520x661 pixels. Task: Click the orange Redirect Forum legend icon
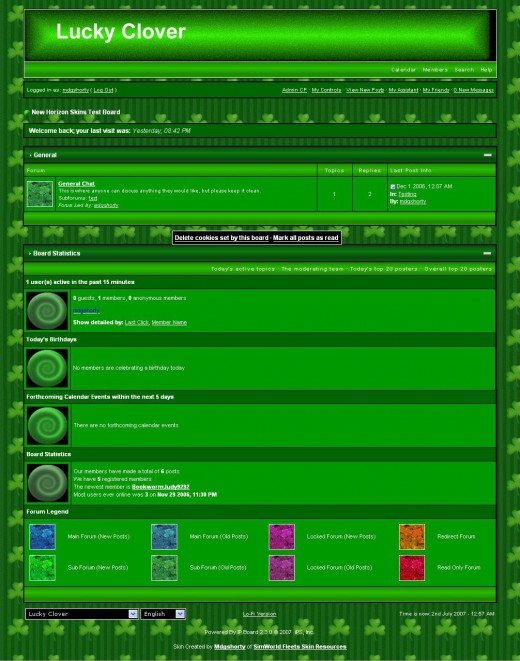coord(412,537)
